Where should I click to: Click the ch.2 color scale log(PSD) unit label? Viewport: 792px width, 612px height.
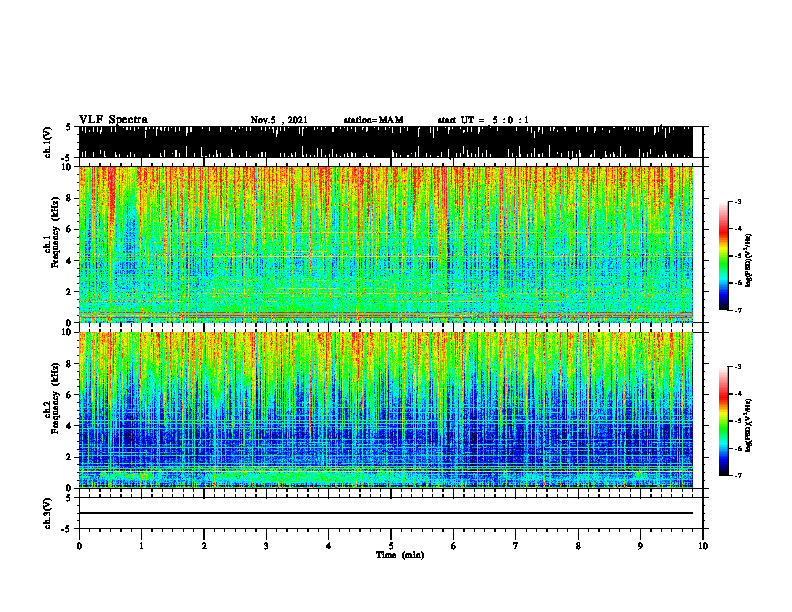[749, 425]
